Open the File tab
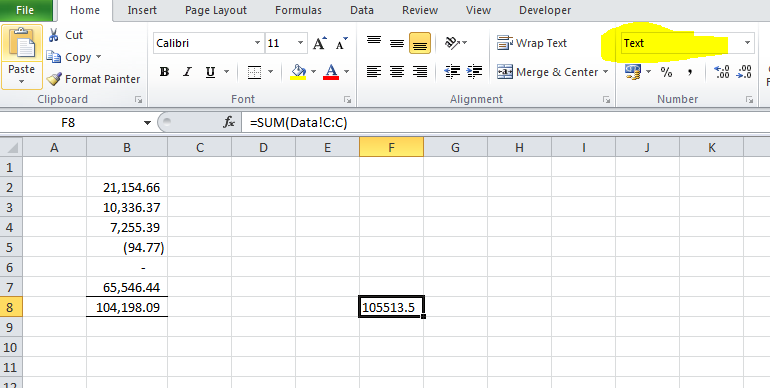The image size is (770, 388). [x=25, y=10]
